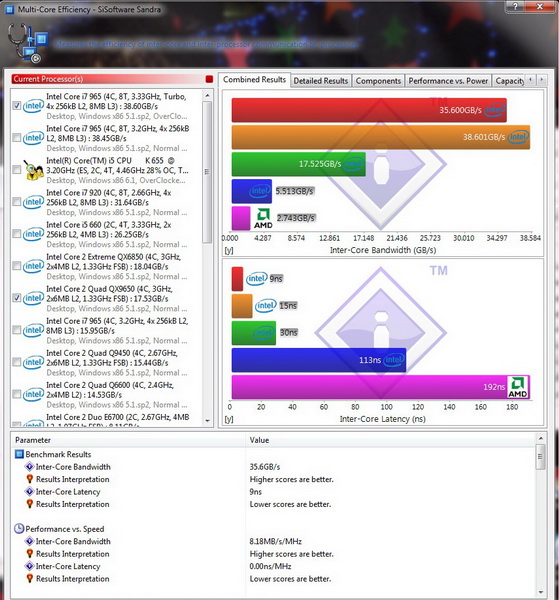Click results table scroll up arrow
559x600 pixels.
coord(540,439)
